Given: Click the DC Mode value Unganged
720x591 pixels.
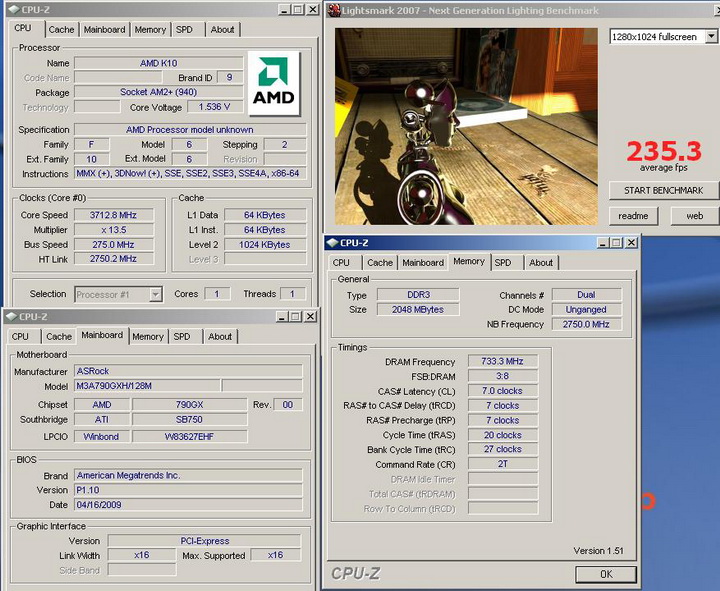Looking at the screenshot, I should click(x=586, y=310).
